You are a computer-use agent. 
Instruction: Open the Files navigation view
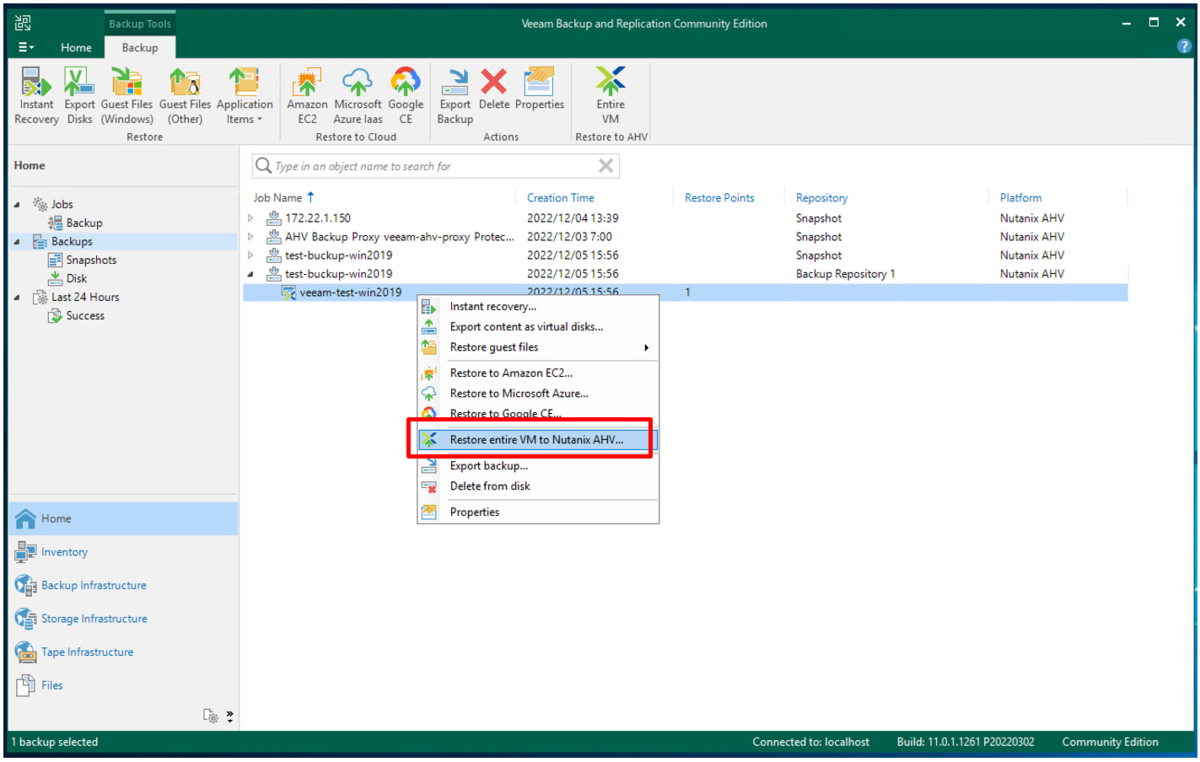tap(124, 685)
